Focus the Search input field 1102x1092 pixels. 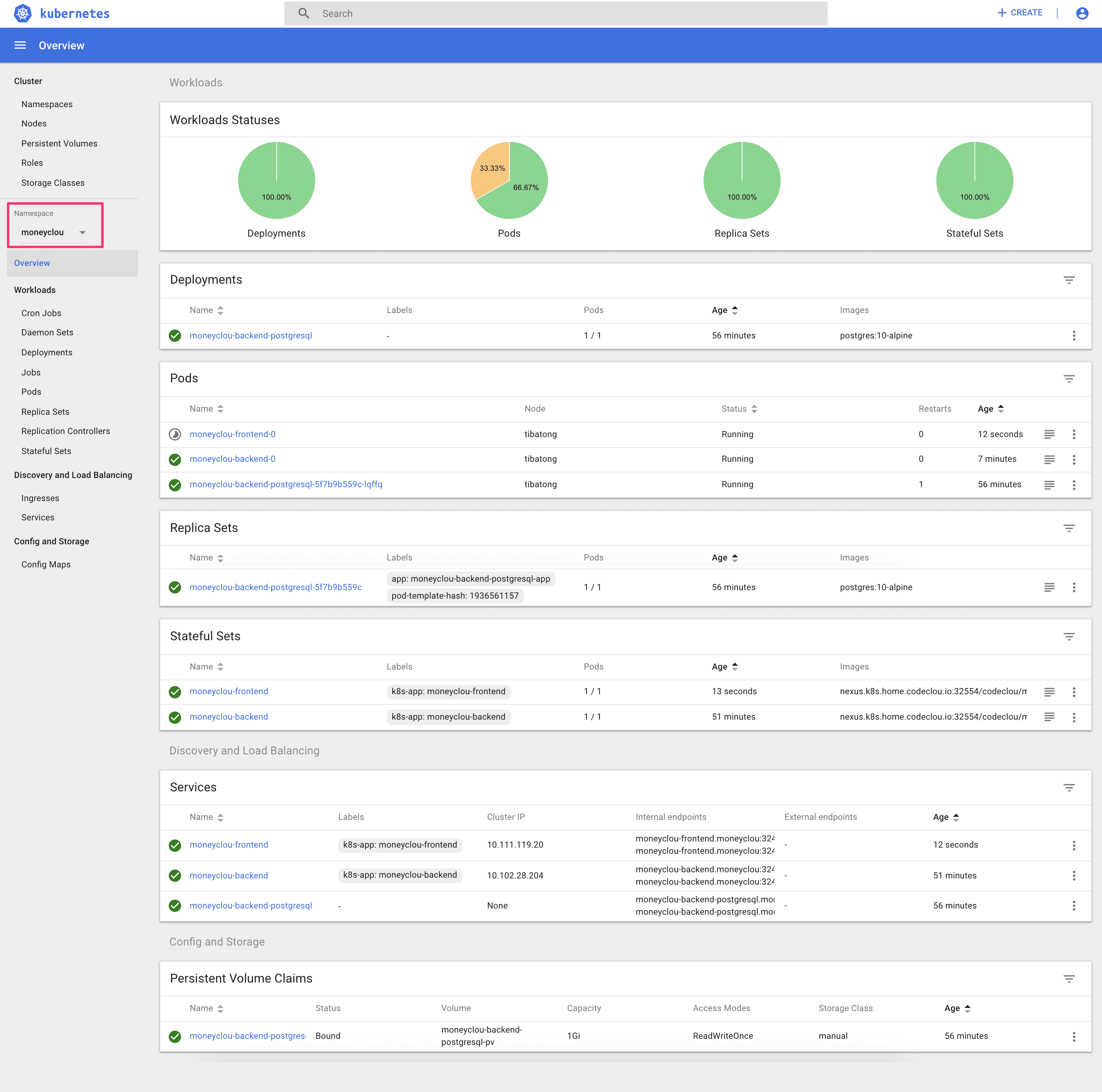[556, 13]
